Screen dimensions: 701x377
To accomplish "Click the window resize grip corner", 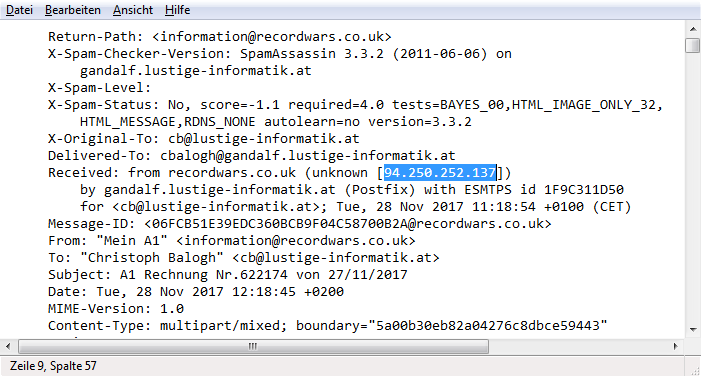I will point(694,370).
